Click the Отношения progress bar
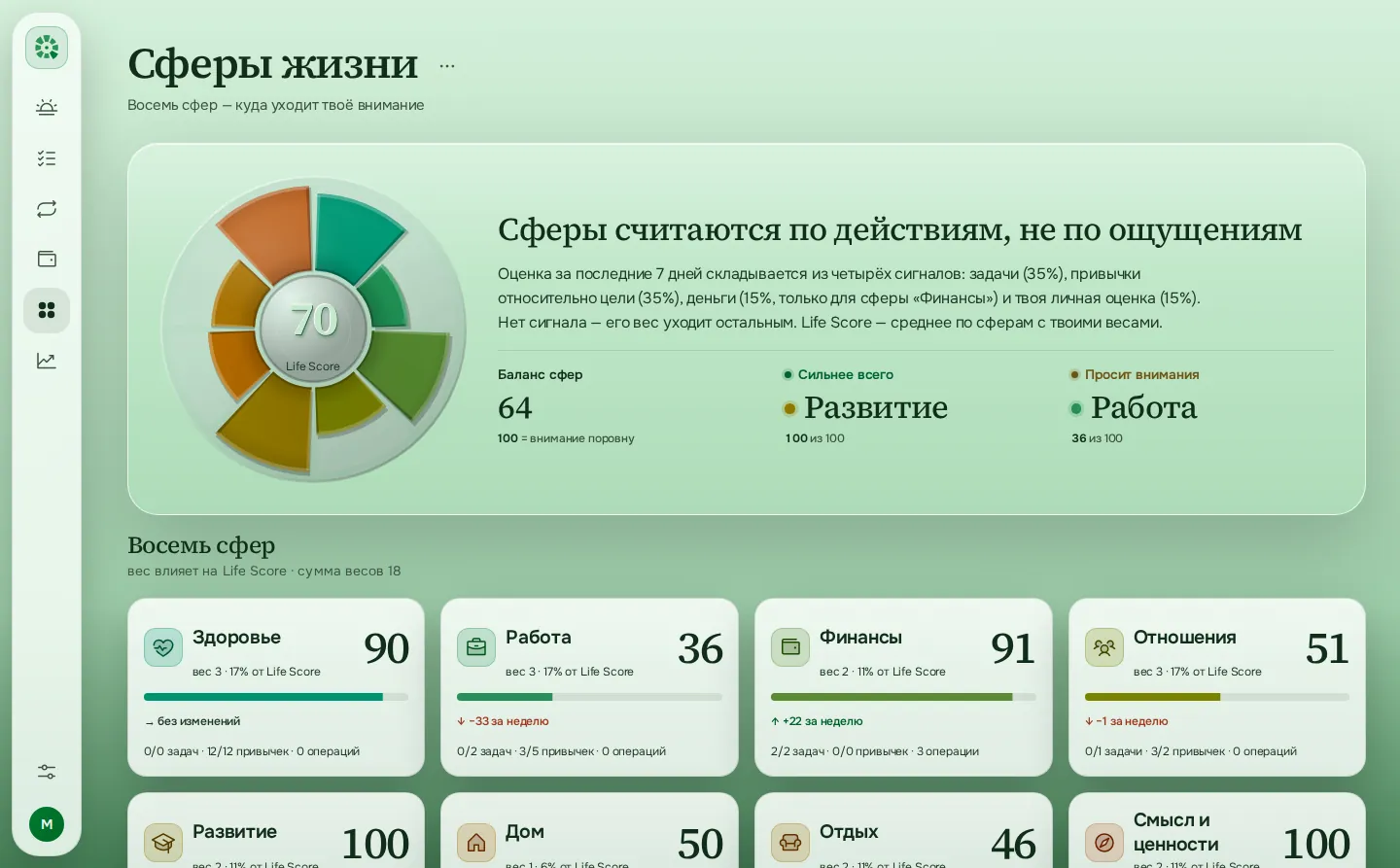 (x=1217, y=697)
